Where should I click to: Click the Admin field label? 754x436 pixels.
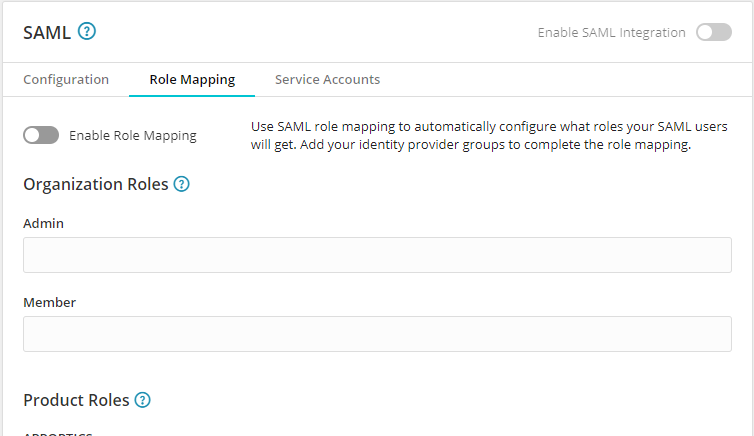point(43,223)
